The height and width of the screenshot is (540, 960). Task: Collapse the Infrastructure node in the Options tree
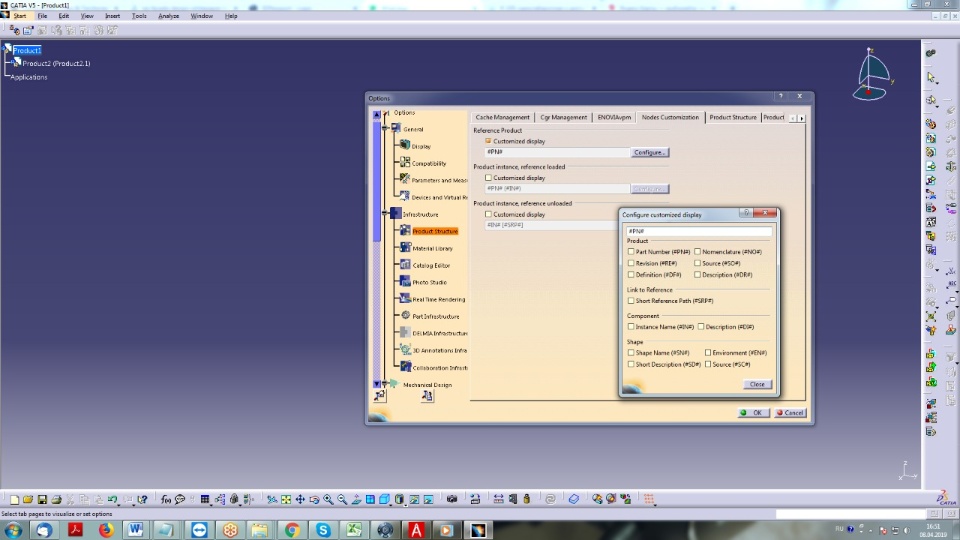[385, 214]
